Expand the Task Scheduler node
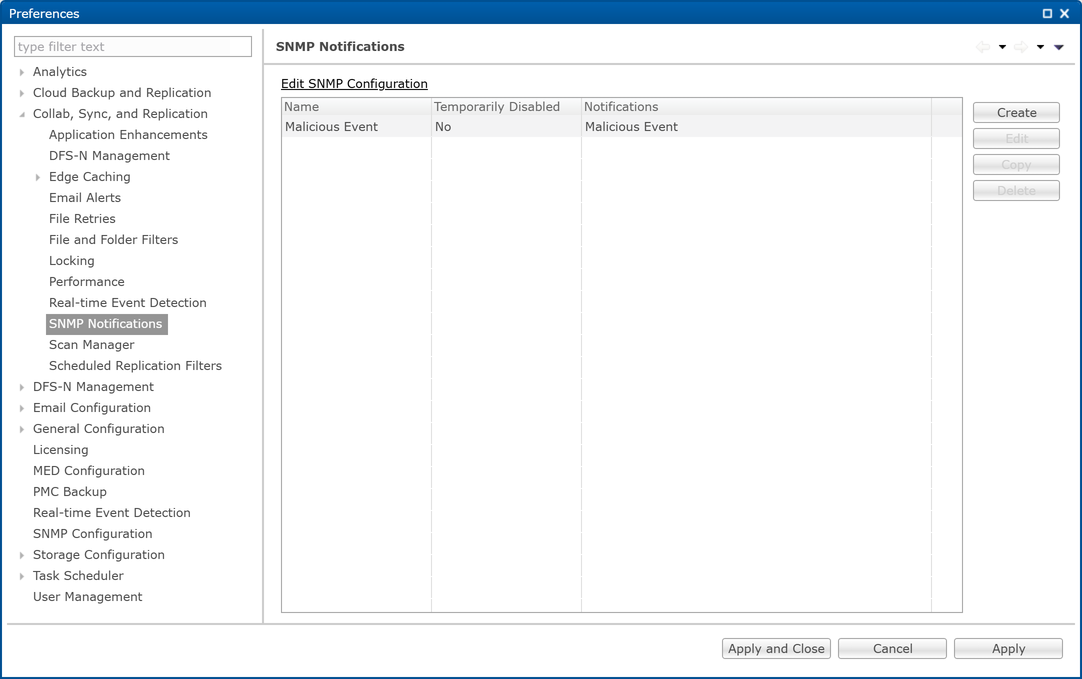 coord(22,576)
